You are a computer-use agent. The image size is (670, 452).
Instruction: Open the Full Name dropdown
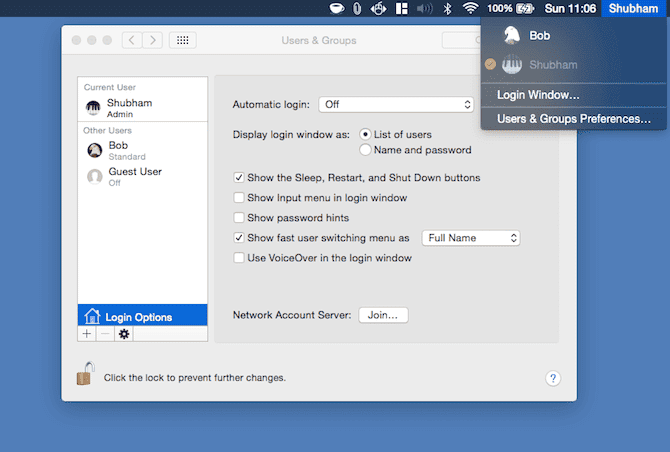click(x=471, y=238)
